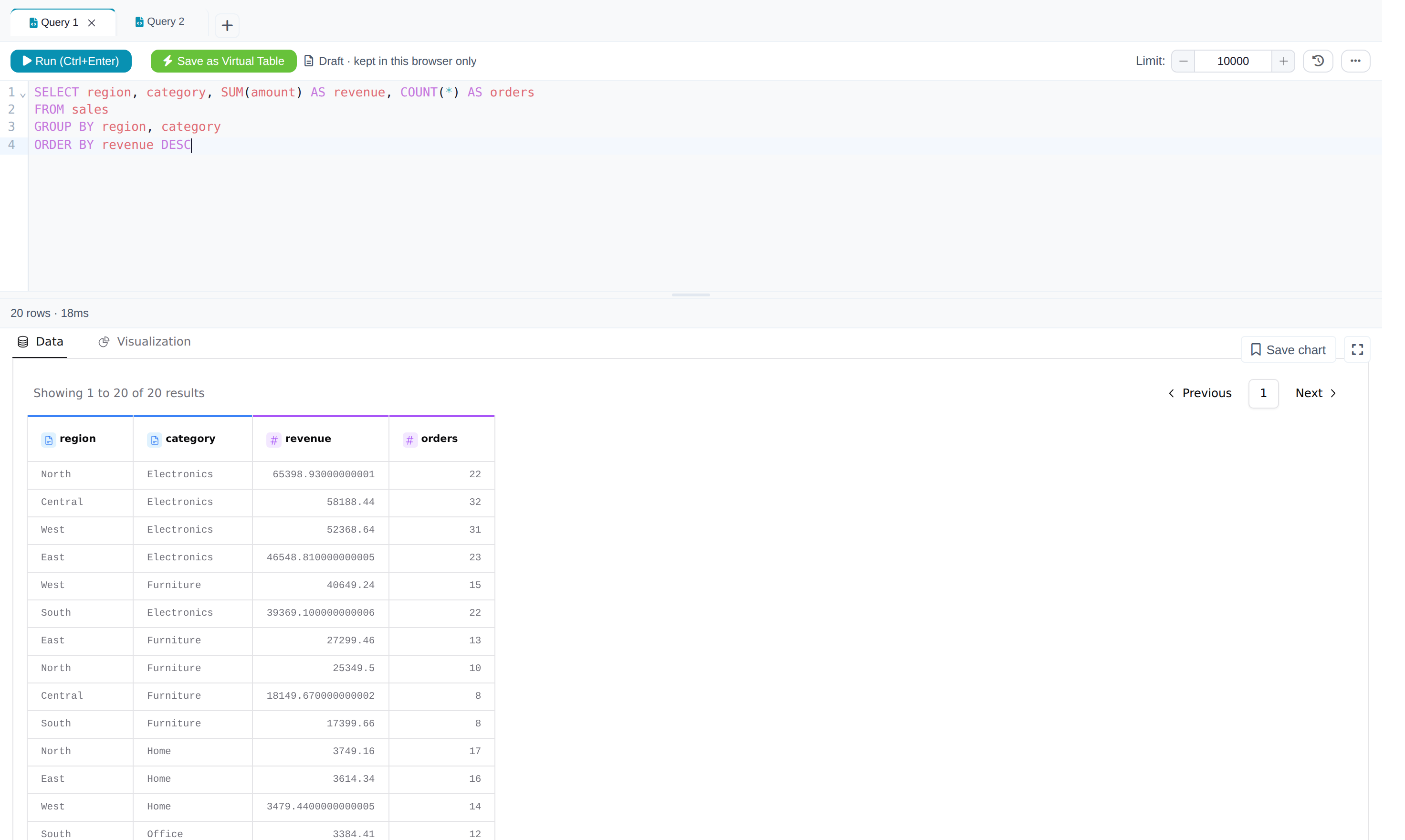Select page number 1
The width and height of the screenshot is (1405, 840).
1263,393
